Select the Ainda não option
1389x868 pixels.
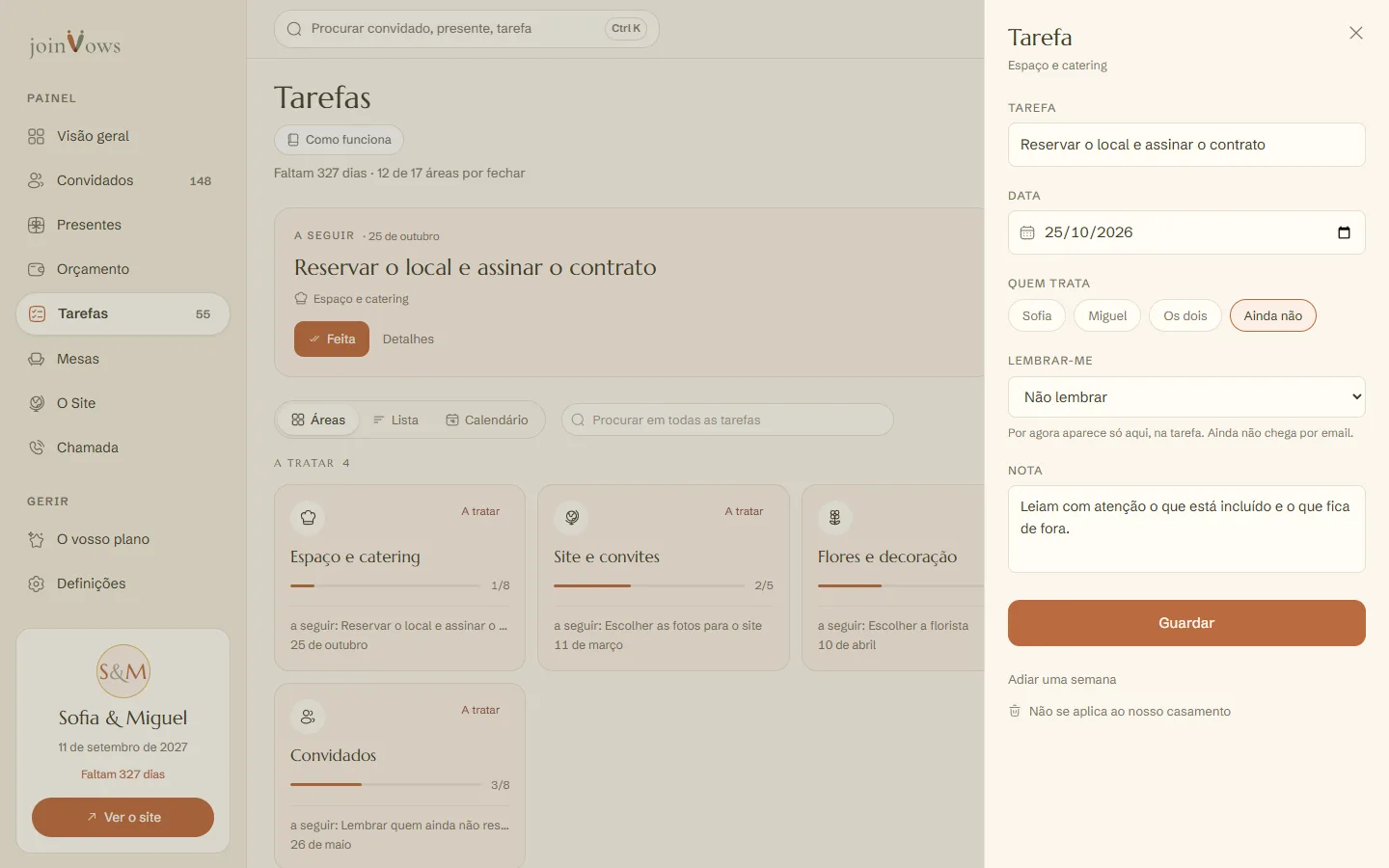[x=1272, y=315]
